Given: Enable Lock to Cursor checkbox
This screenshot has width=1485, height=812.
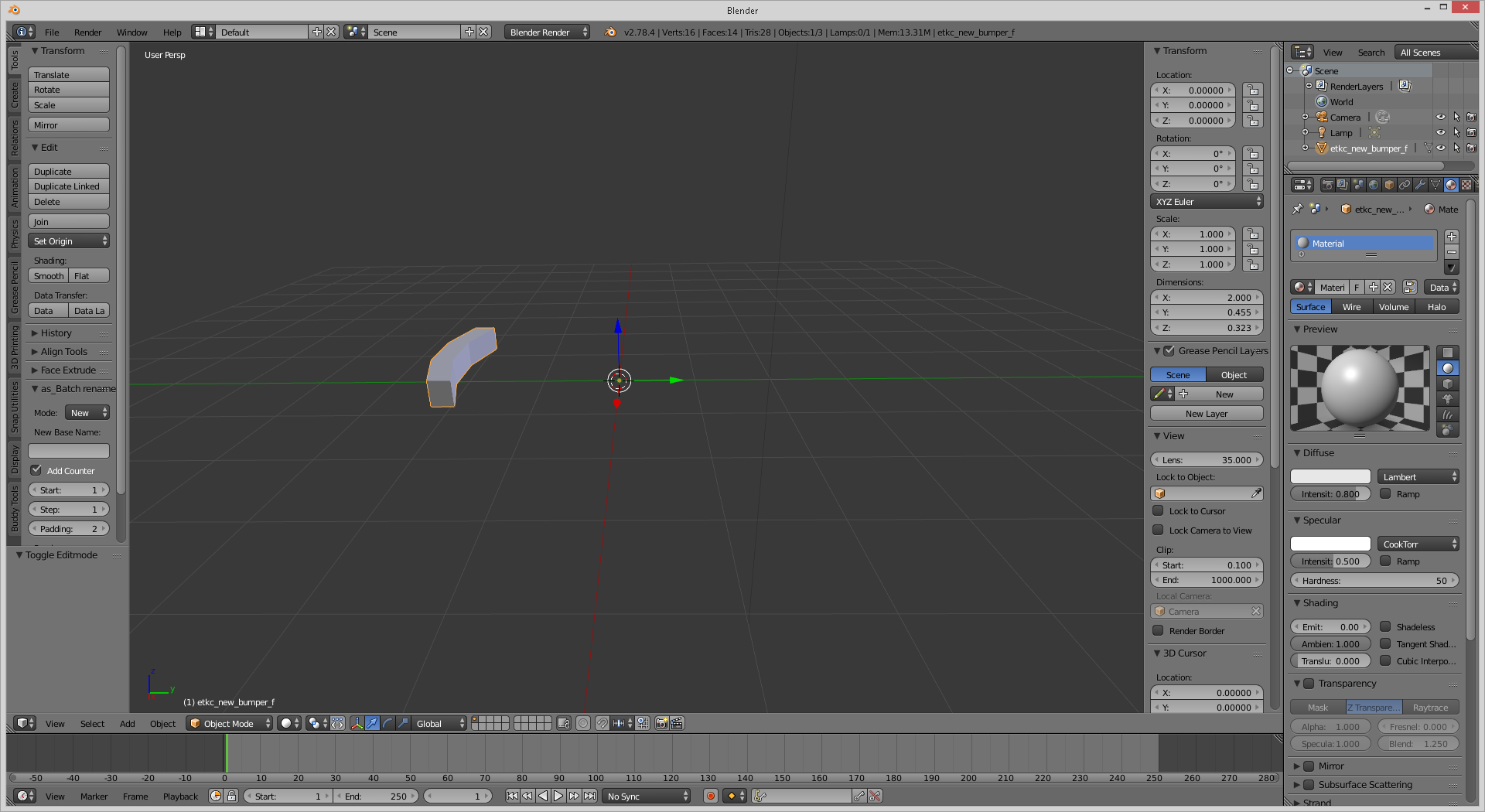Looking at the screenshot, I should (1158, 510).
